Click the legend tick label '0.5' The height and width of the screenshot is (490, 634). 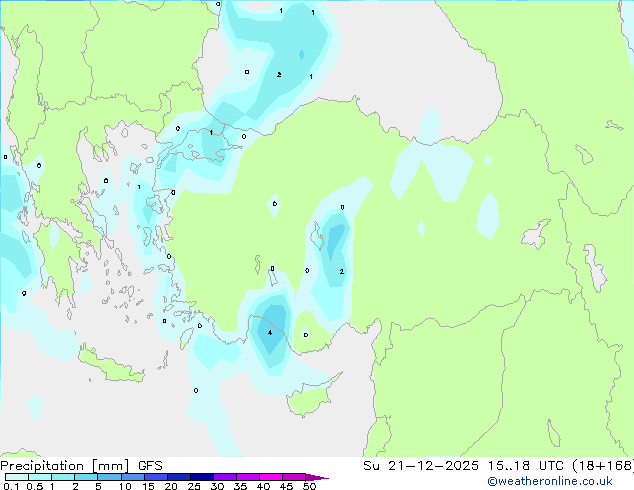tap(35, 486)
